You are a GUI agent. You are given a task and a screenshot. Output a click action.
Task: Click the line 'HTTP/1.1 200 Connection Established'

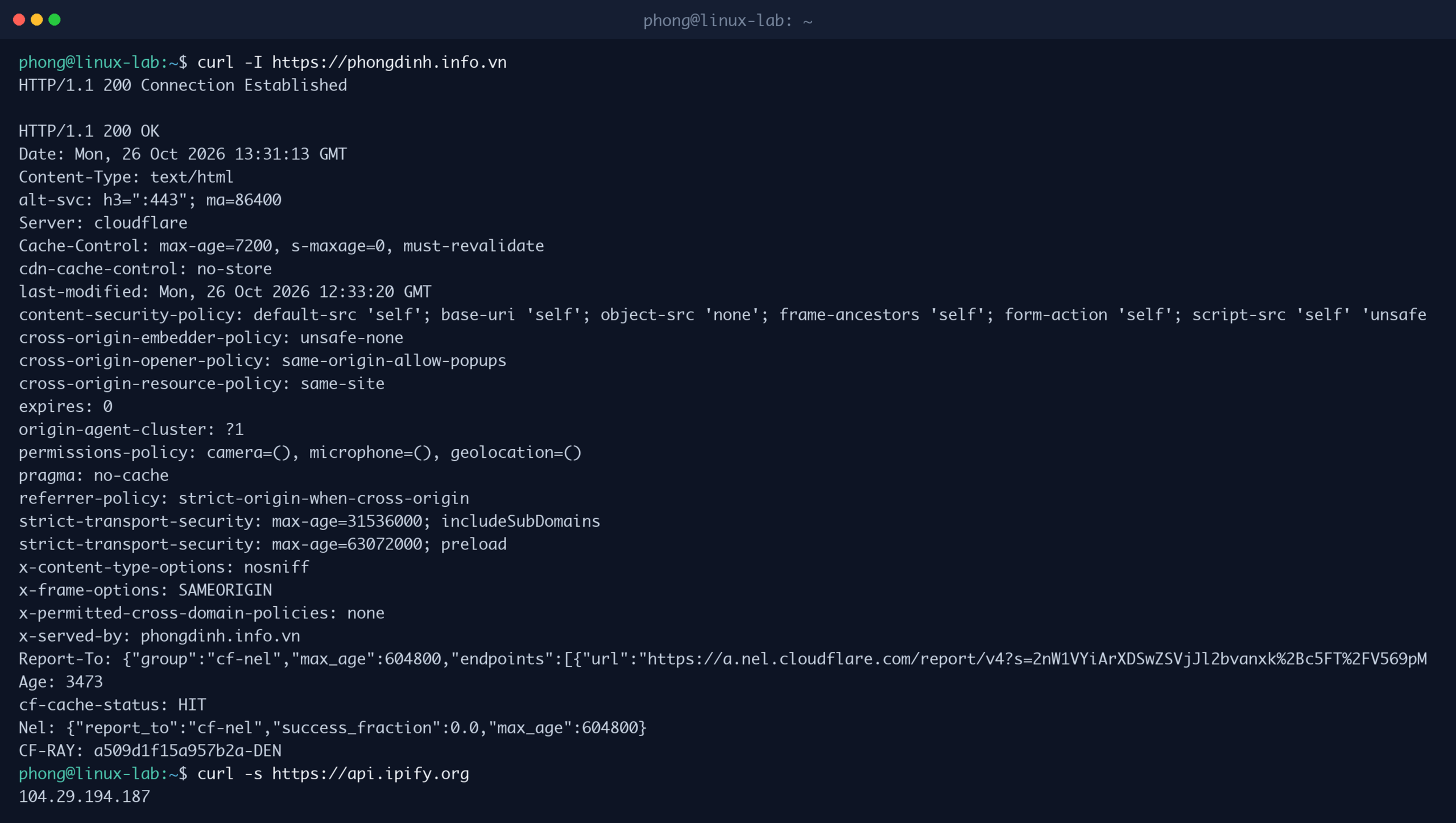[x=183, y=85]
